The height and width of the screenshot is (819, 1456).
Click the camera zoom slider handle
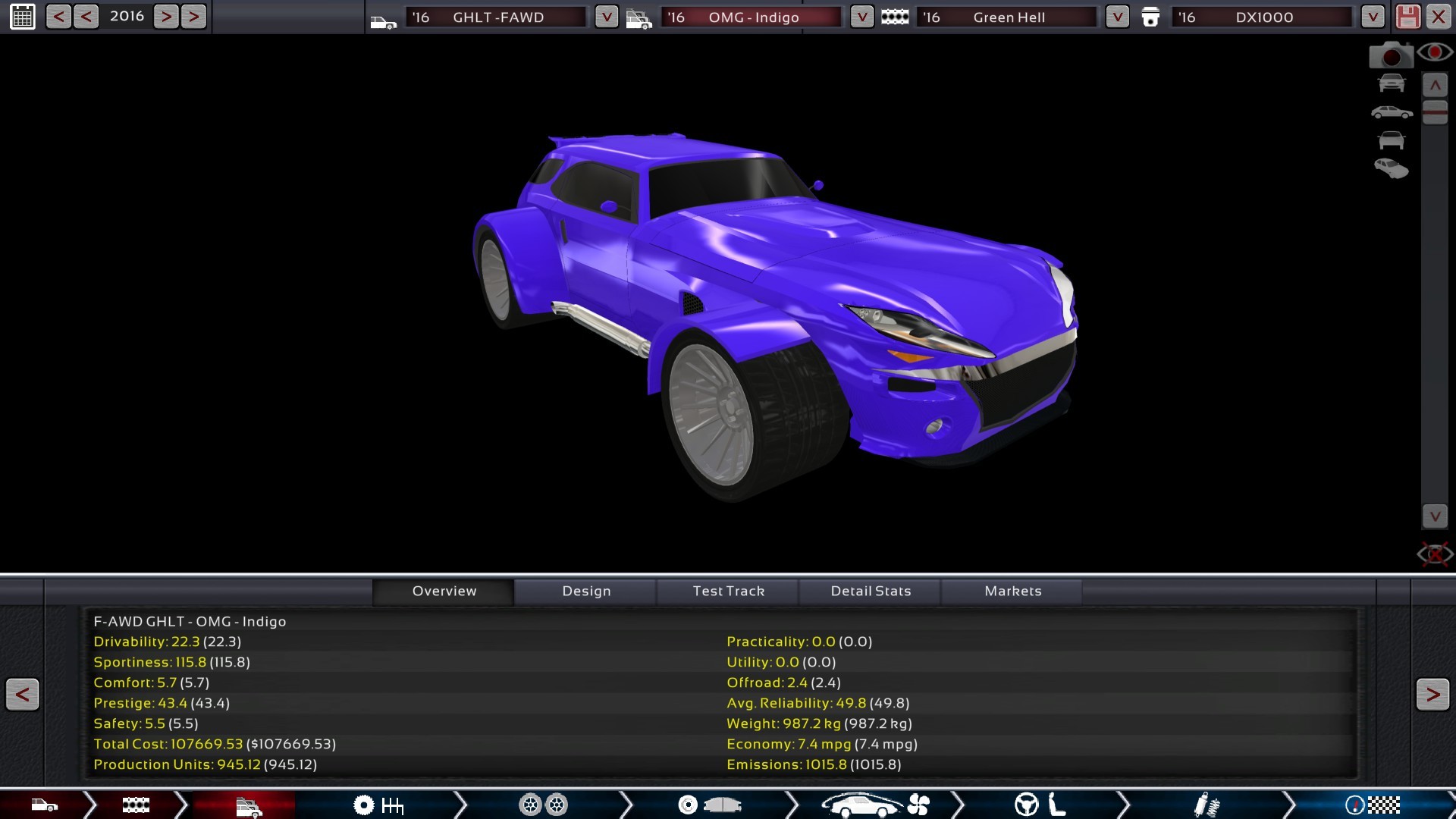[x=1435, y=112]
